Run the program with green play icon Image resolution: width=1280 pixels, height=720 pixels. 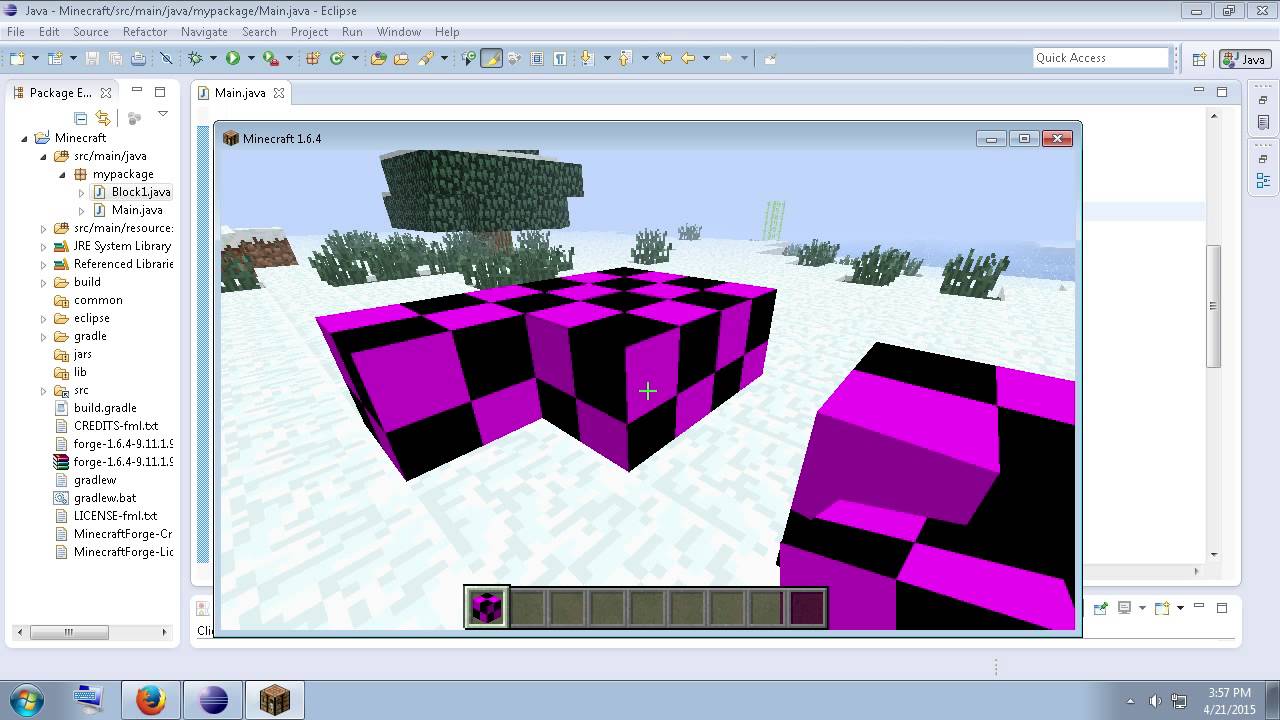(233, 58)
